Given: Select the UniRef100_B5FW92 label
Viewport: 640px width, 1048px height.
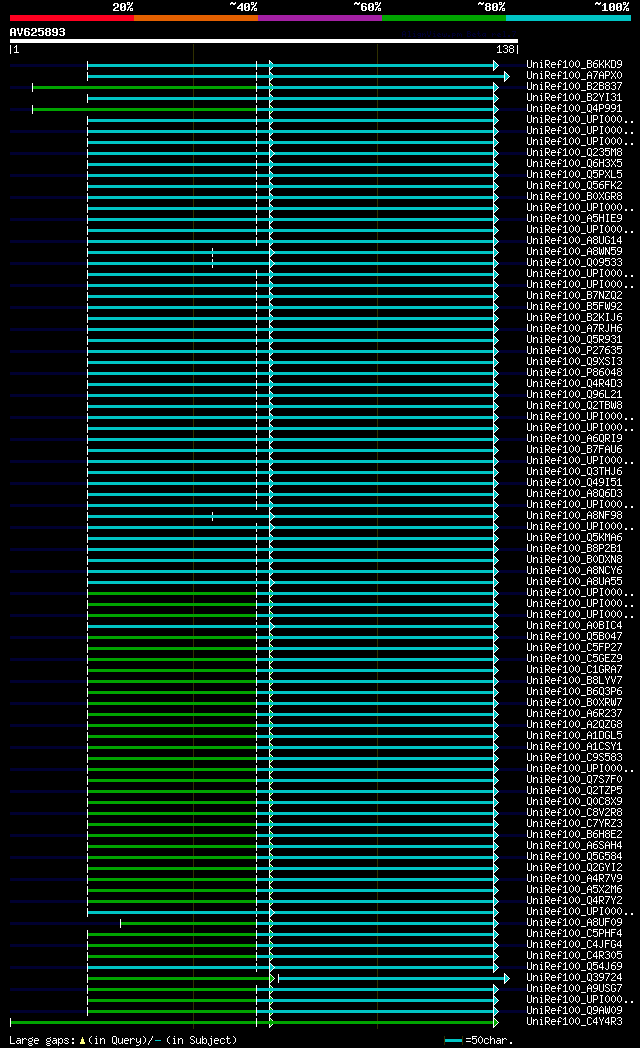Looking at the screenshot, I should tap(574, 307).
